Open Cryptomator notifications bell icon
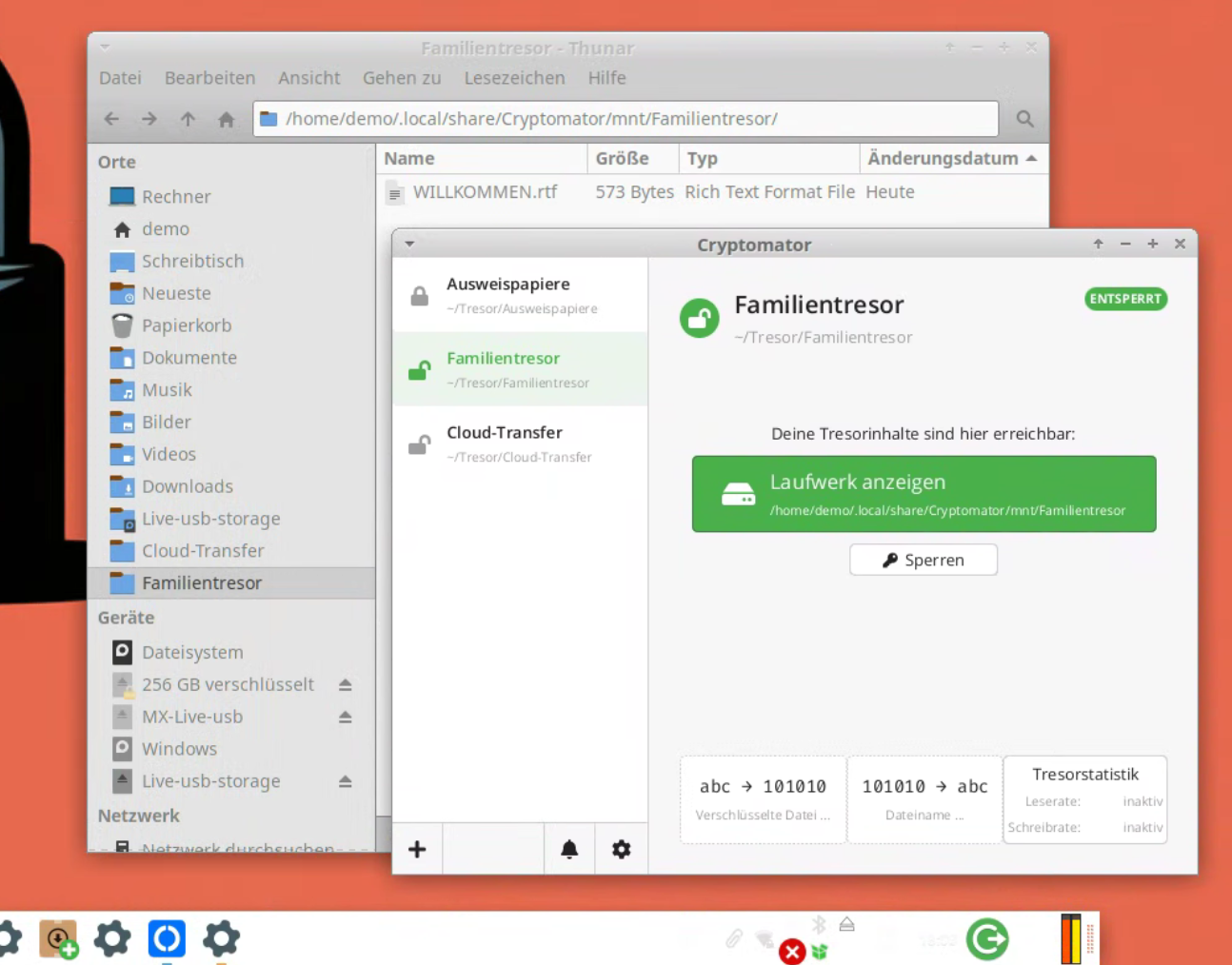Viewport: 1232px width, 965px height. click(x=569, y=849)
